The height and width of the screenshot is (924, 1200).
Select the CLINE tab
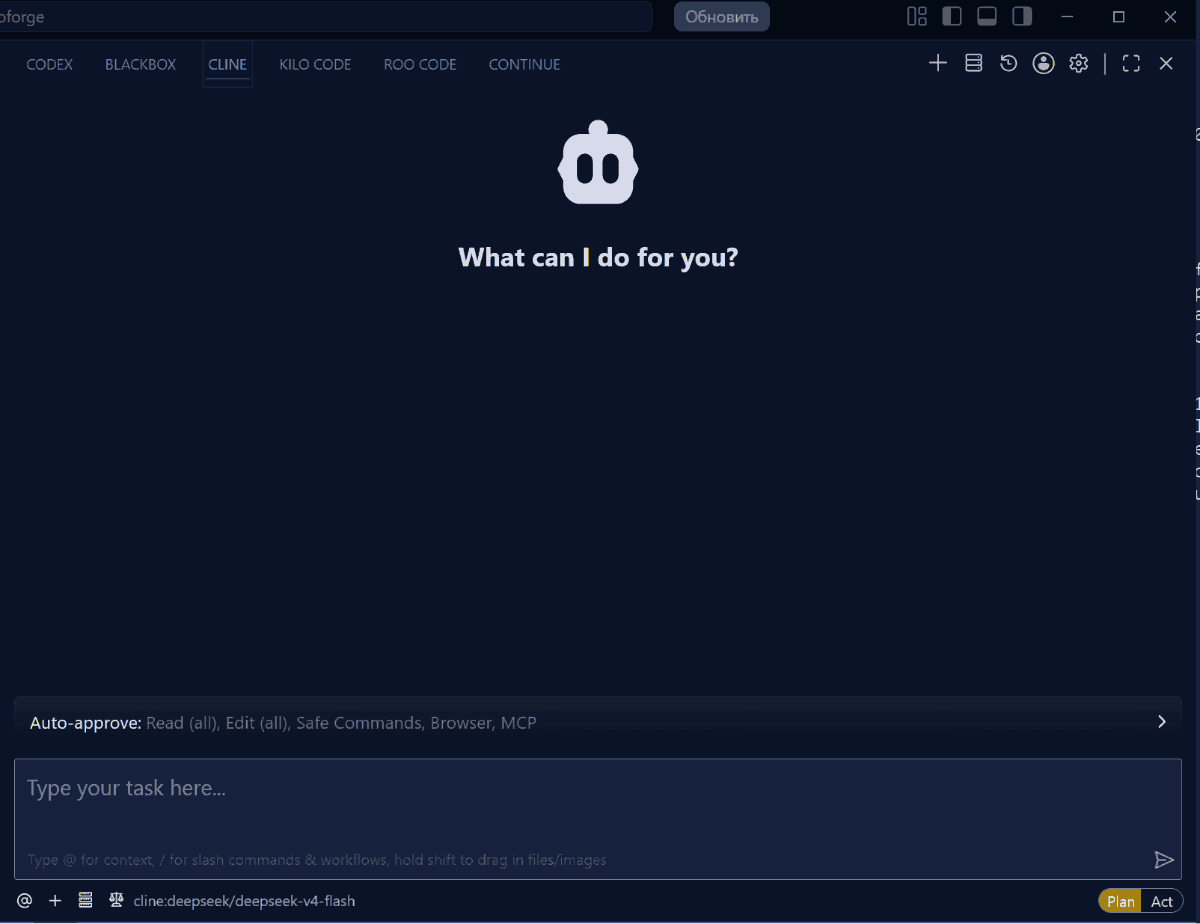(x=227, y=64)
